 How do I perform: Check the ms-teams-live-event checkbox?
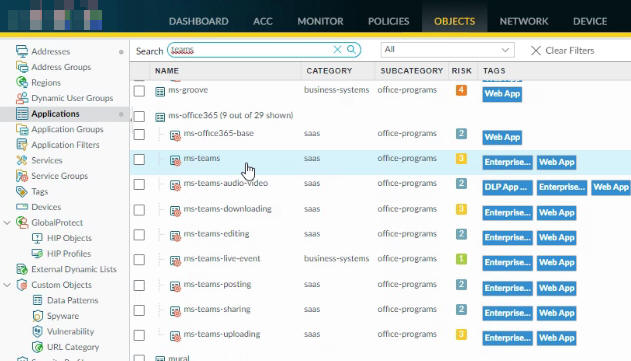click(x=139, y=260)
